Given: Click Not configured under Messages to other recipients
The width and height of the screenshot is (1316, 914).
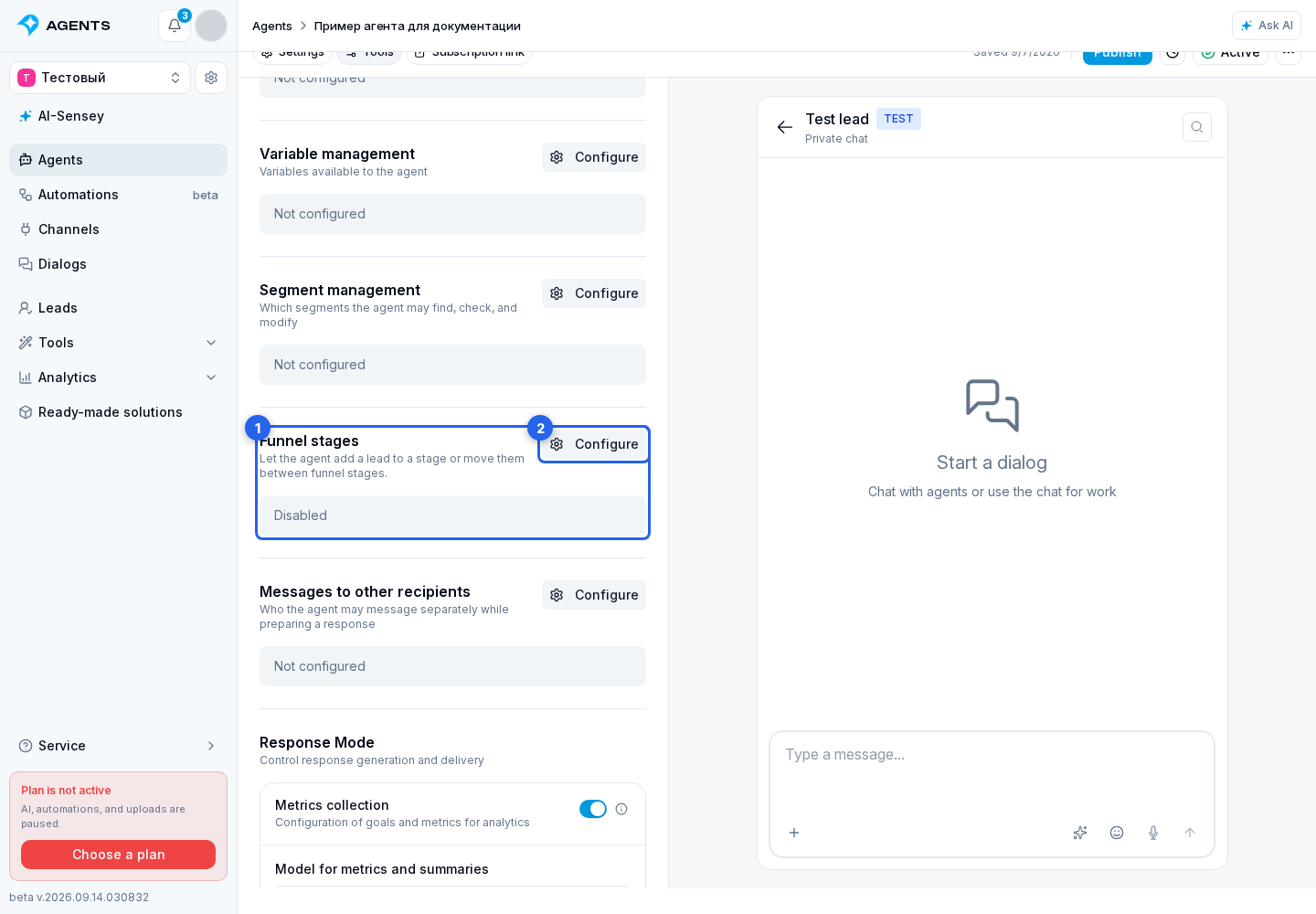Looking at the screenshot, I should point(452,666).
